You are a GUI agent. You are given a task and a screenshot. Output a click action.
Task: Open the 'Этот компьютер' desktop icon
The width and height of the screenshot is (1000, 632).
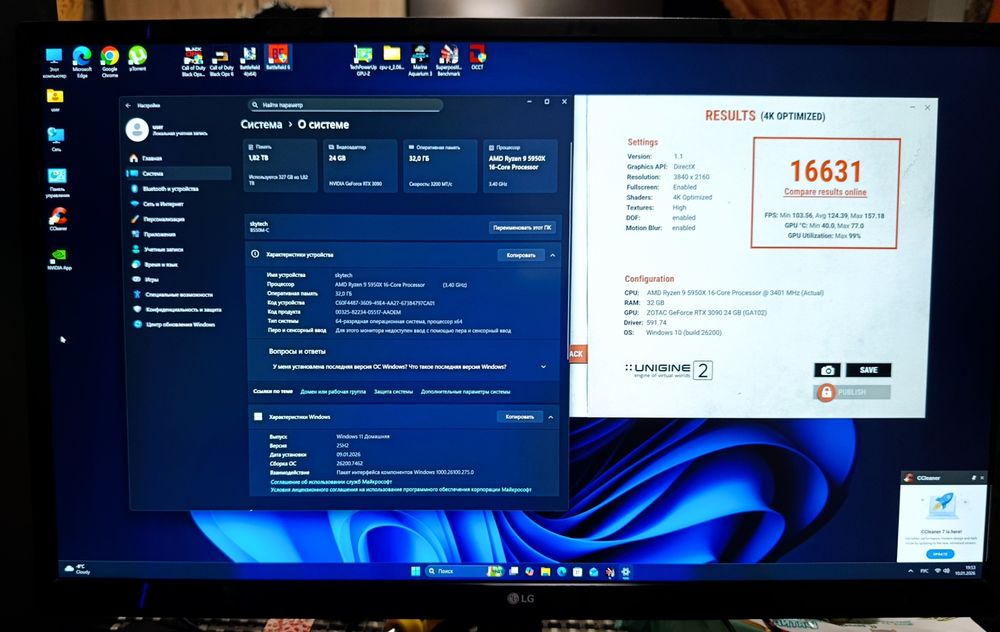click(x=54, y=63)
